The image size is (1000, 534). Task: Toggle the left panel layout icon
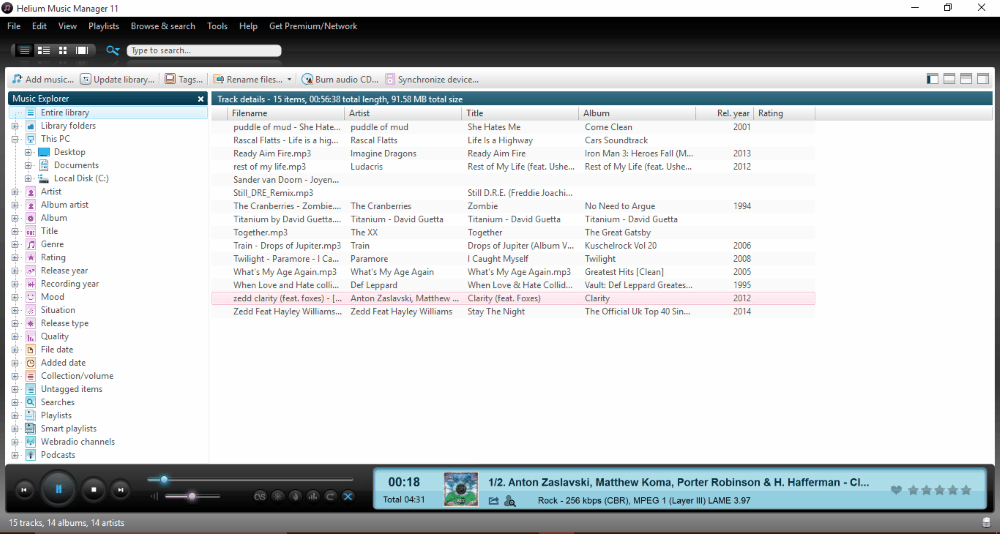tap(932, 79)
